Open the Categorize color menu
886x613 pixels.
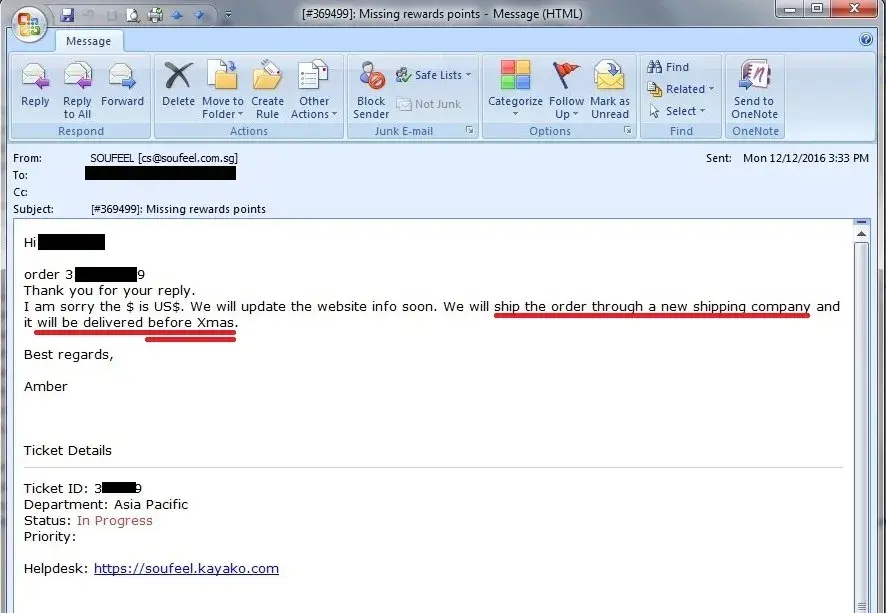[x=515, y=90]
